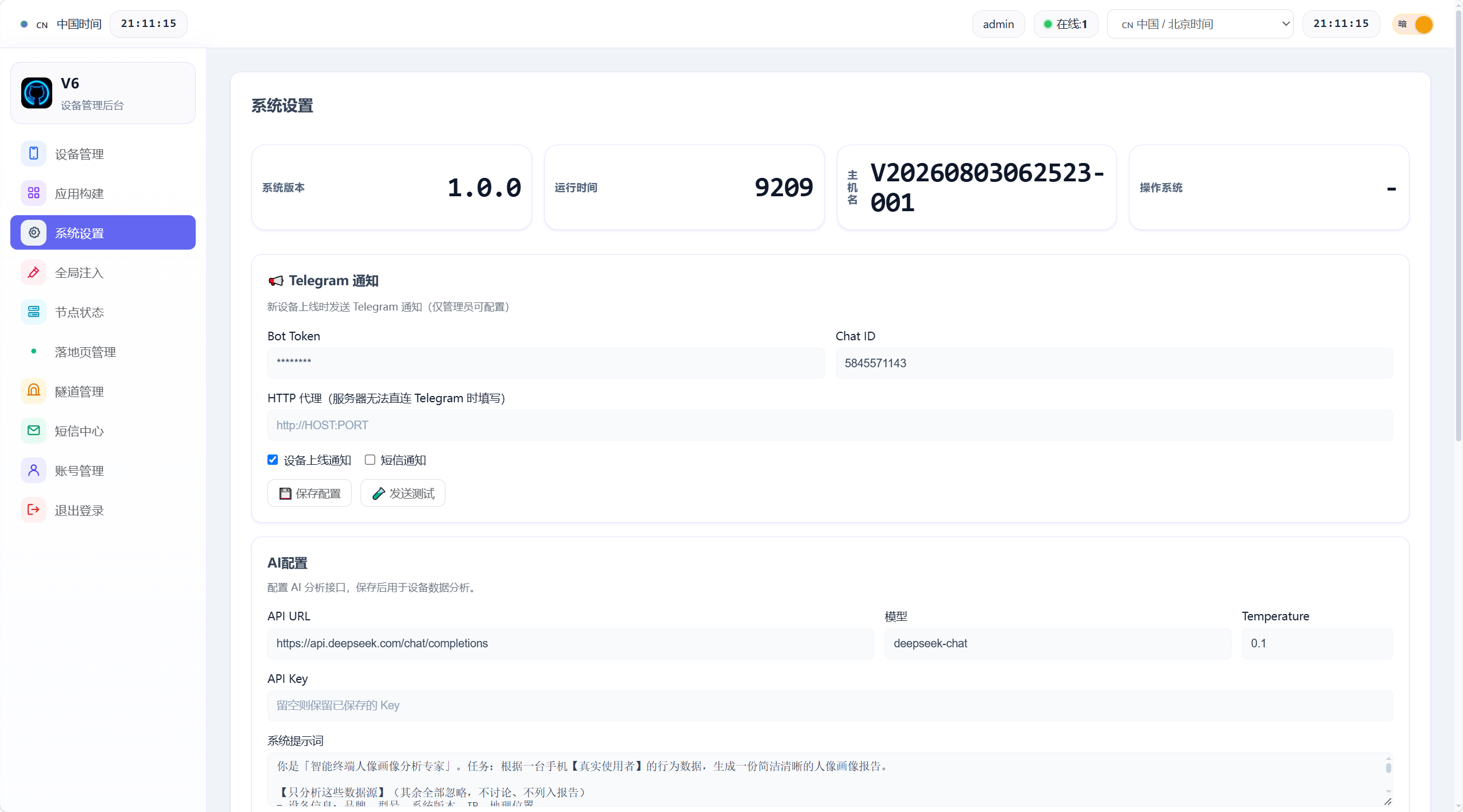Click the 发送测试 button
The width and height of the screenshot is (1463, 812).
(x=403, y=494)
